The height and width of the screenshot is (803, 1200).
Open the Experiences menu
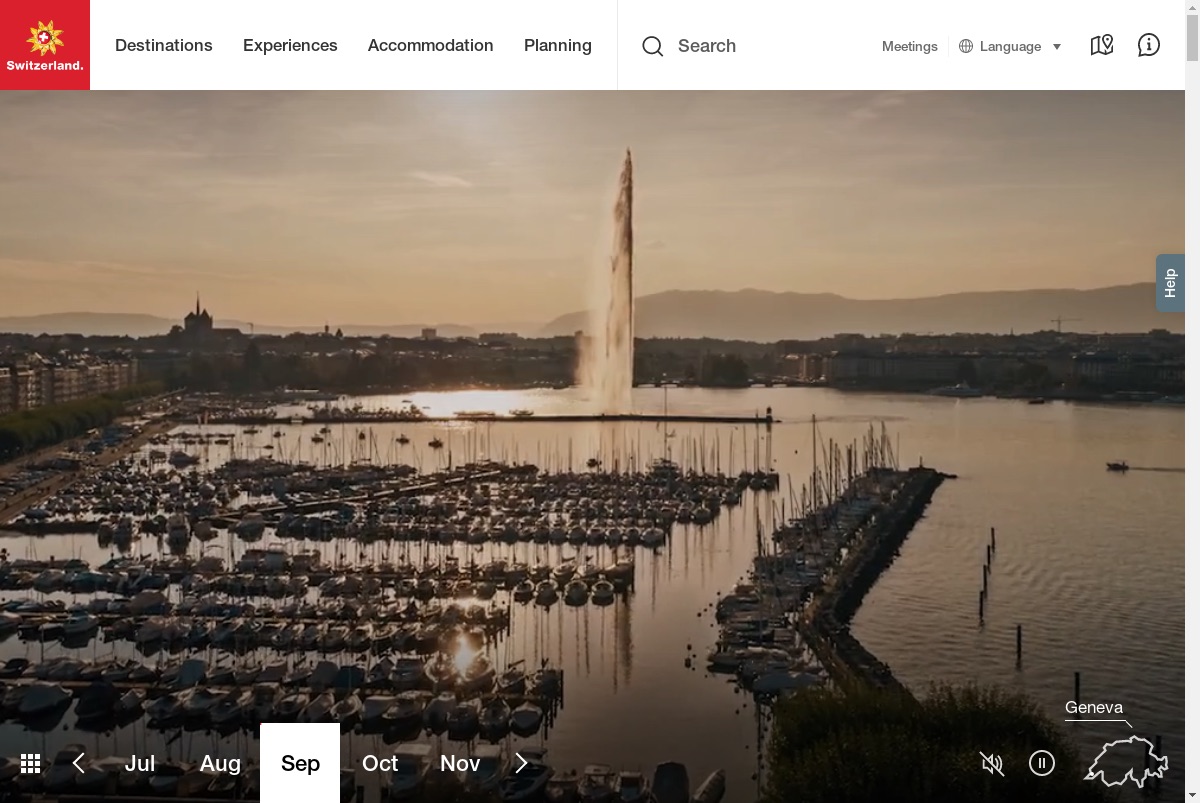pos(290,45)
